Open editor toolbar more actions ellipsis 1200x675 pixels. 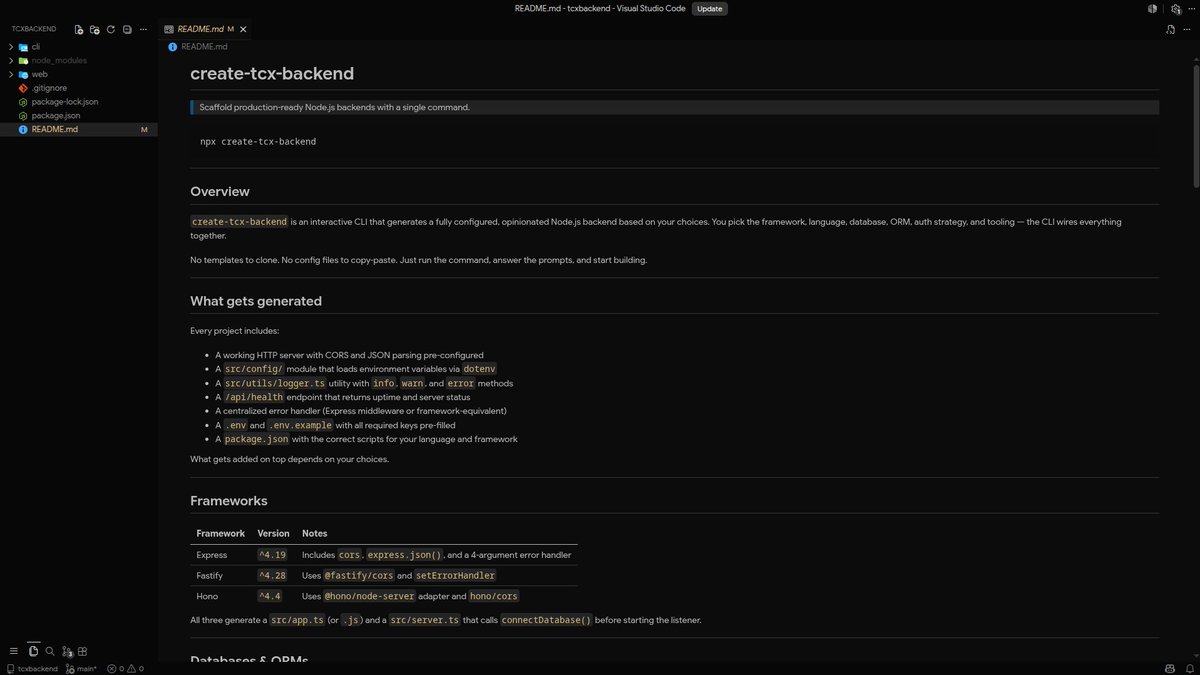pyautogui.click(x=1186, y=30)
